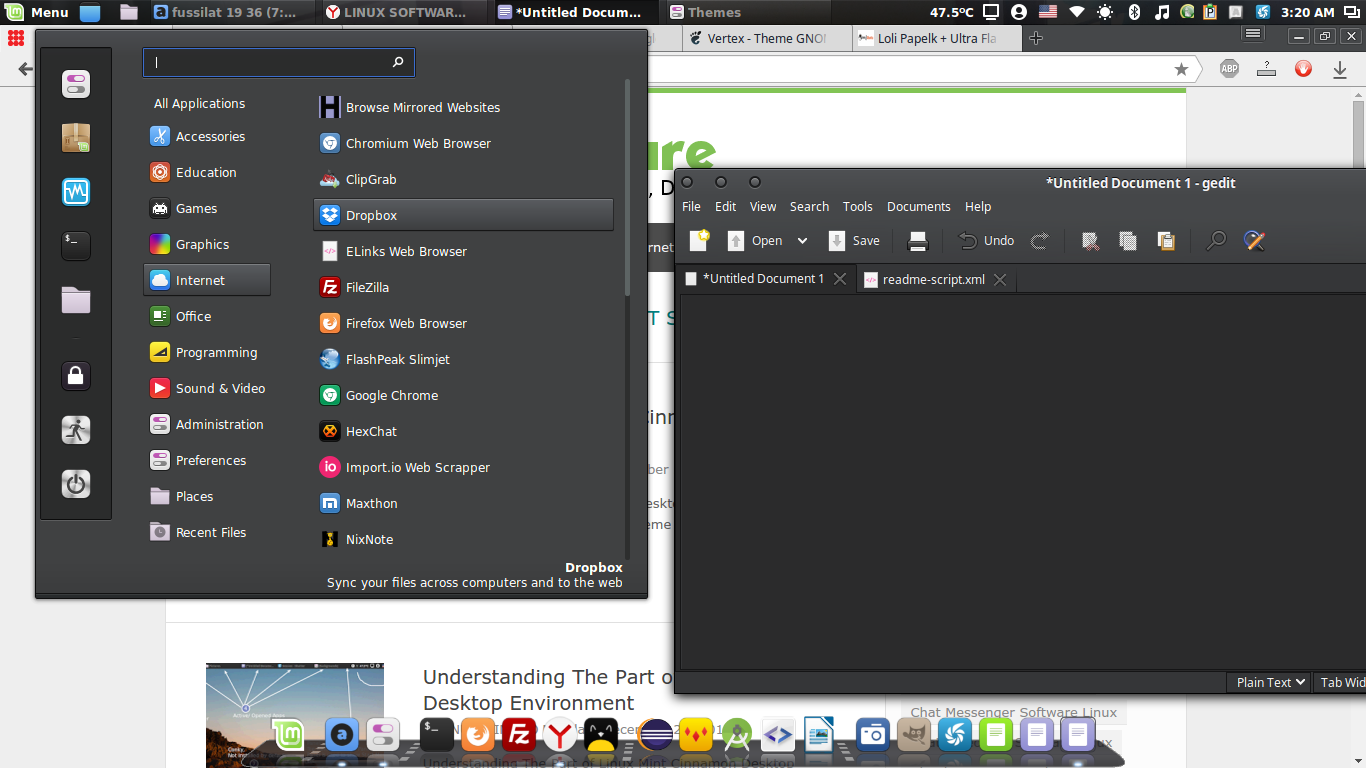The width and height of the screenshot is (1366, 768).
Task: Open Software Manager from menu favorites sidebar
Action: (x=76, y=138)
